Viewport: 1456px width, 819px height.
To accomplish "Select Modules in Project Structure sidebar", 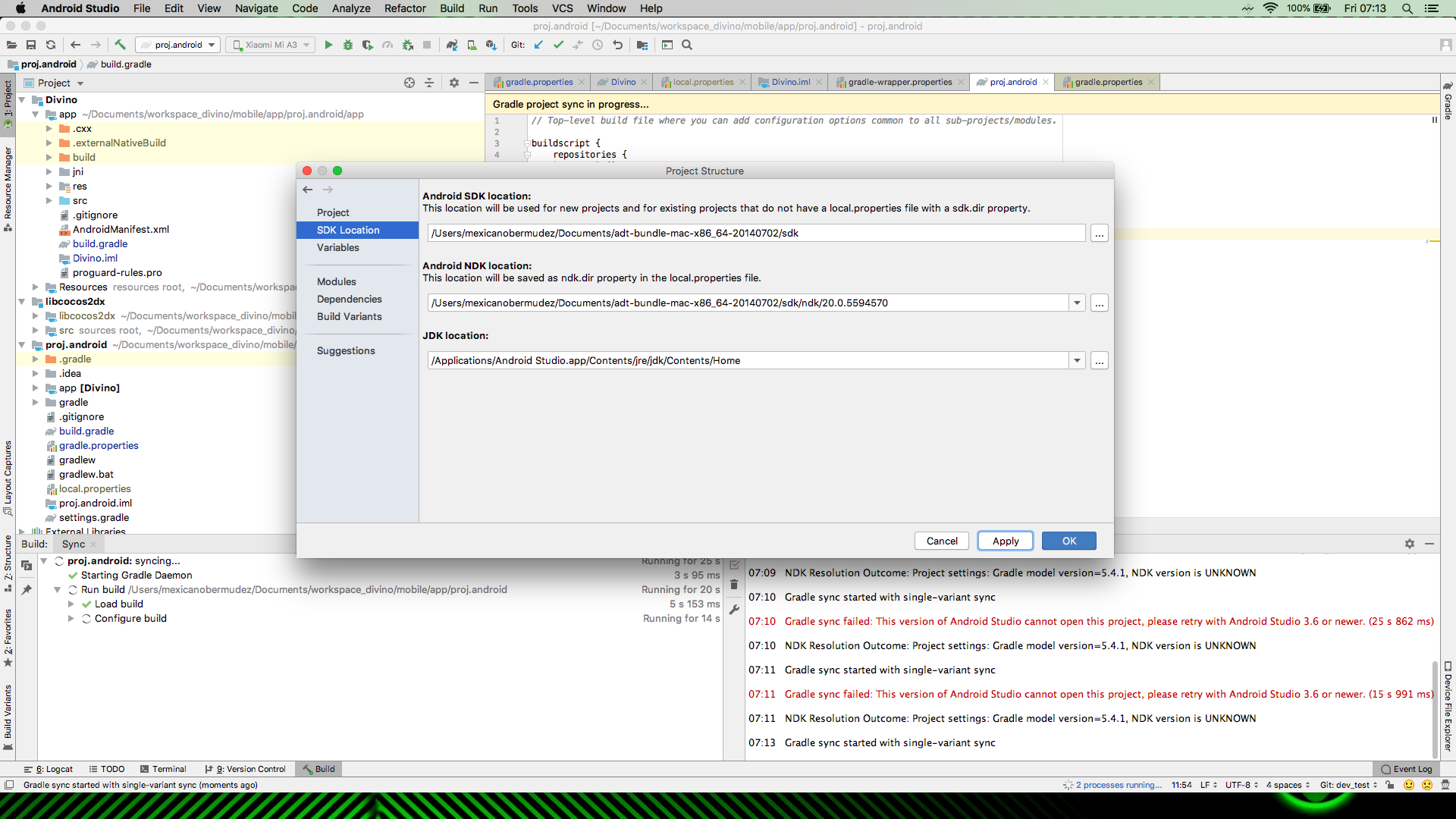I will click(337, 281).
